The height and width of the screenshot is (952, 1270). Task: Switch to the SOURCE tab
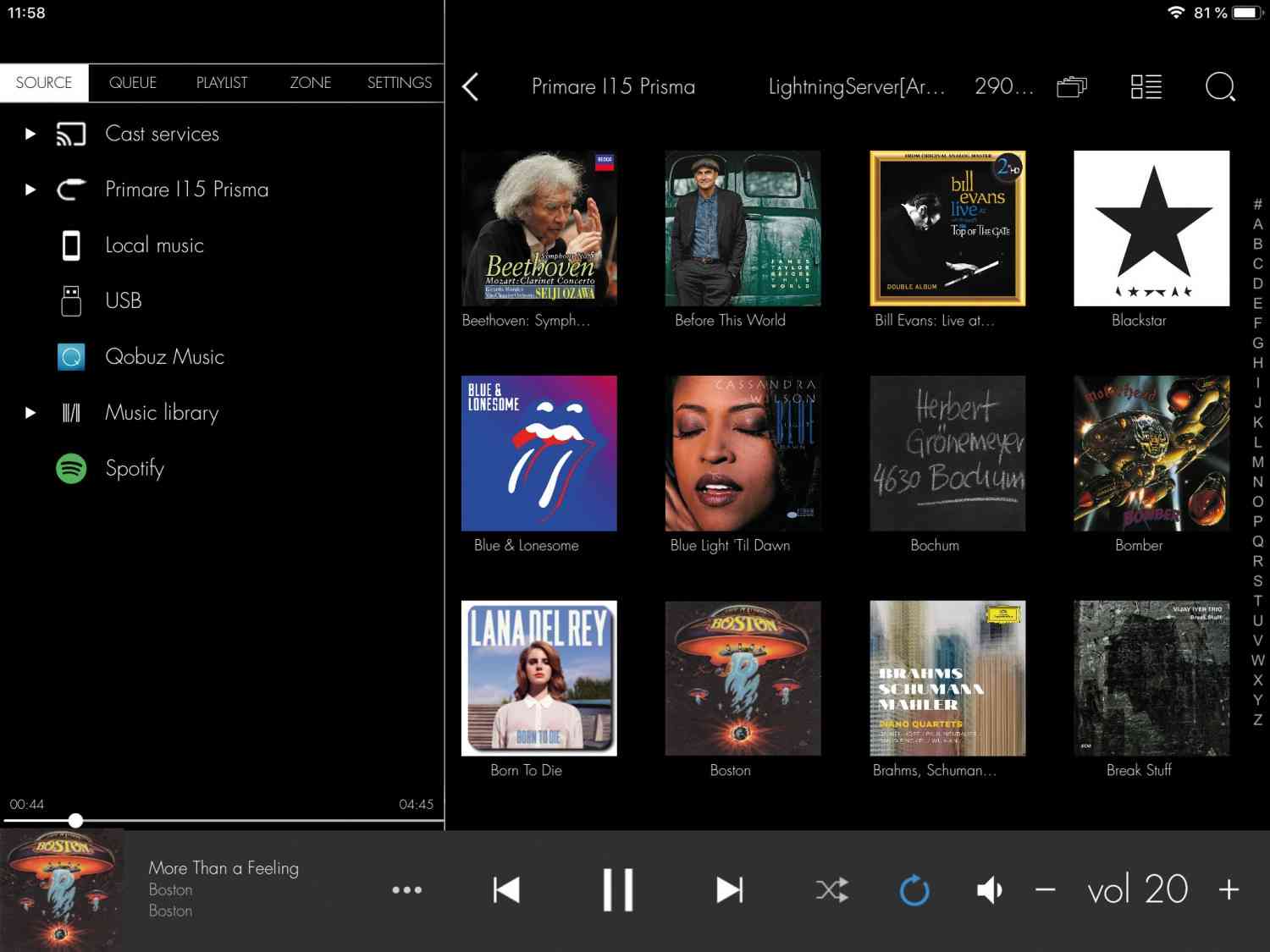[44, 83]
